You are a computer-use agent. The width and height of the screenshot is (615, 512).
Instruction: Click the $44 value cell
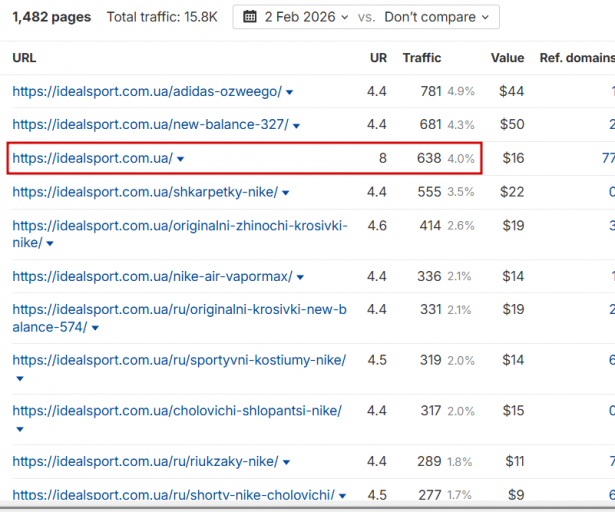pos(511,91)
